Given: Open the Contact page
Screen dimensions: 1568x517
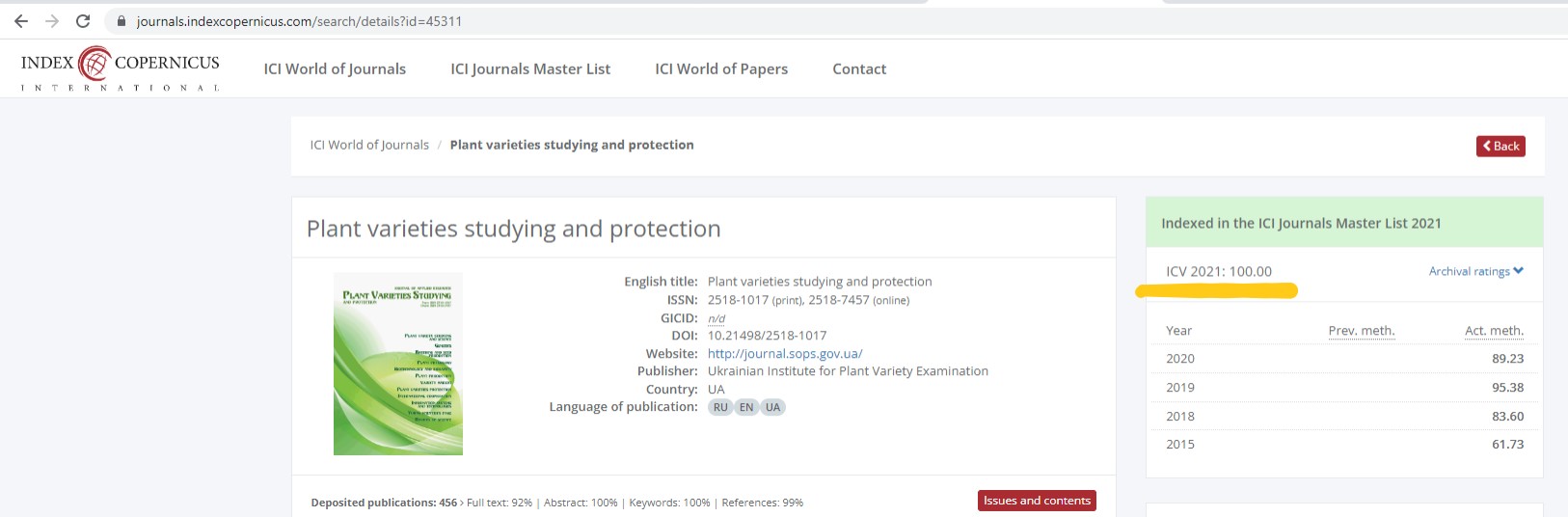Looking at the screenshot, I should 859,69.
